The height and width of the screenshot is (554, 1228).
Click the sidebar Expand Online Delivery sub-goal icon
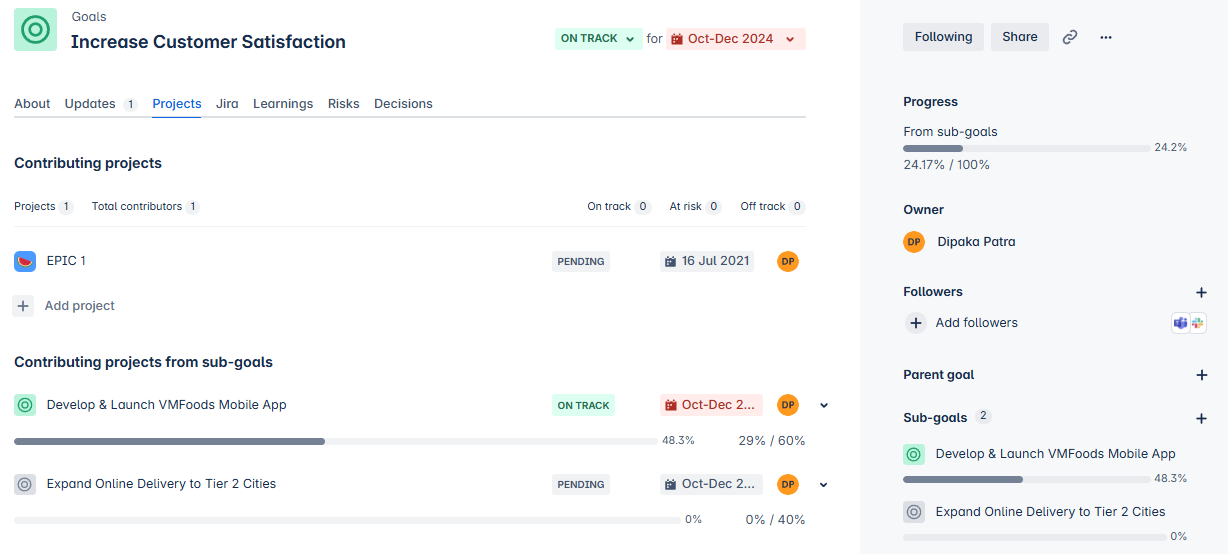point(914,512)
